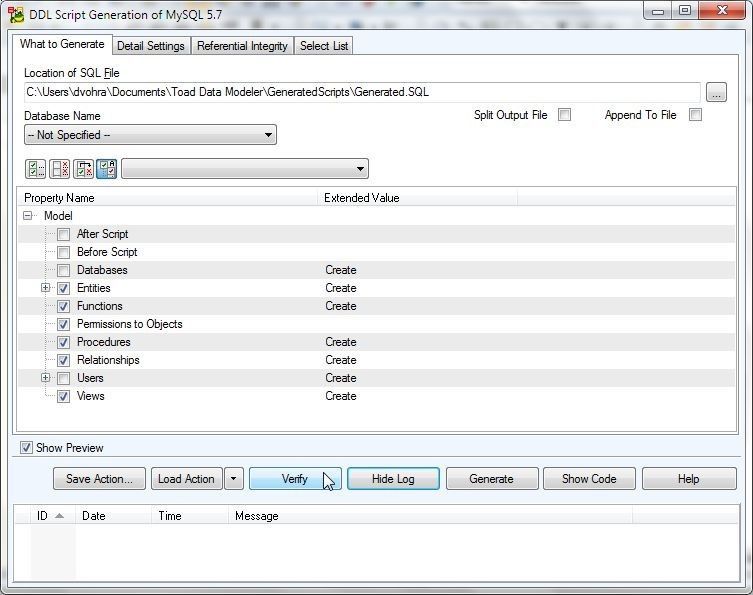Click the Select All checkboxes toolbar icon

[x=36, y=169]
